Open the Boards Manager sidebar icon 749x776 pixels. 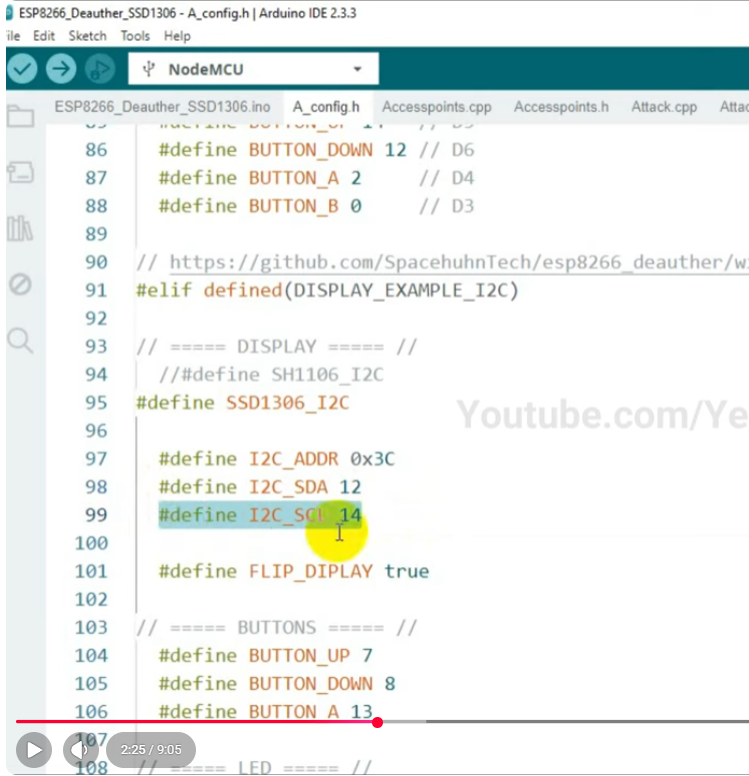pyautogui.click(x=20, y=173)
